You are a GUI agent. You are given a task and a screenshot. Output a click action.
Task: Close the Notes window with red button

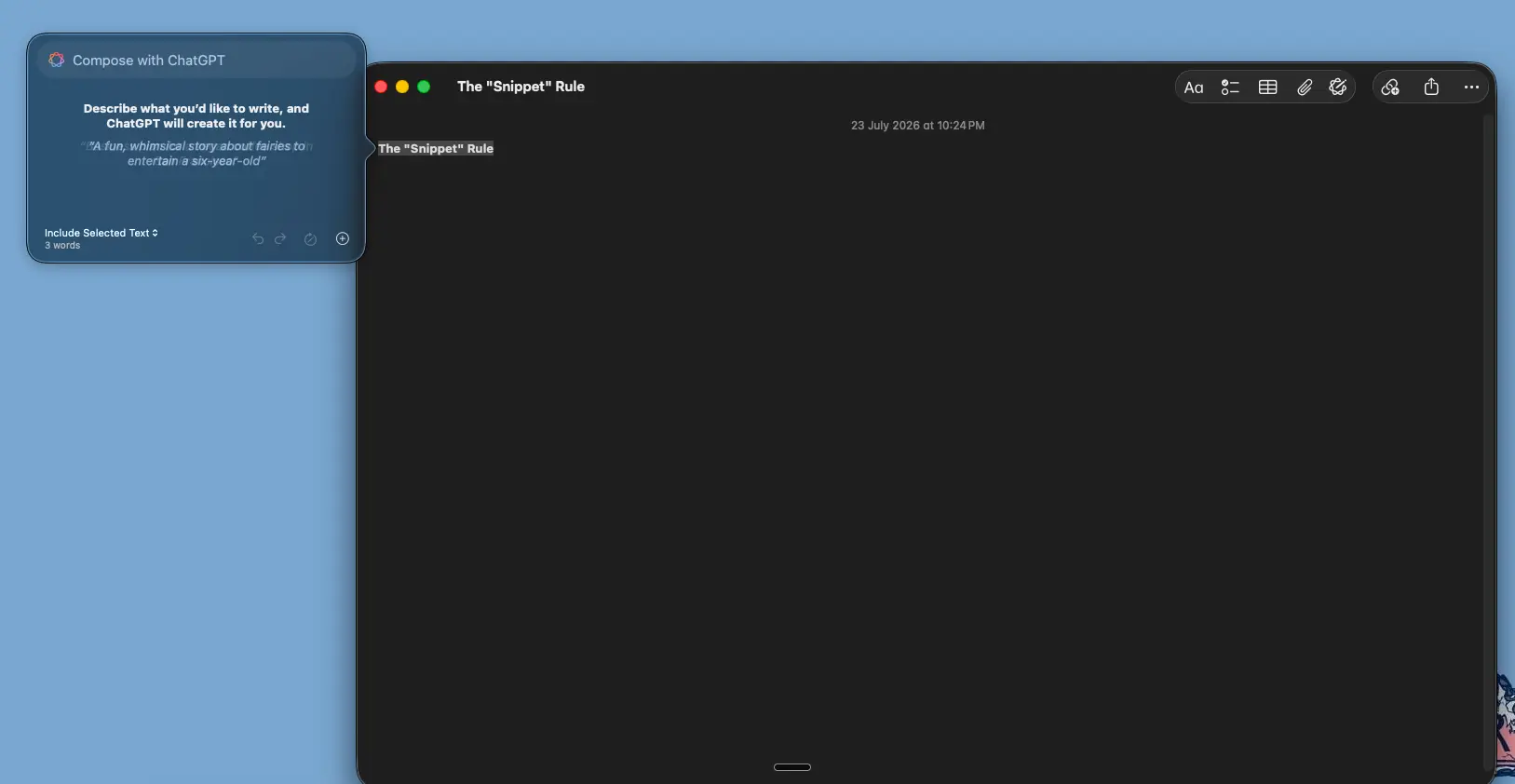click(381, 87)
